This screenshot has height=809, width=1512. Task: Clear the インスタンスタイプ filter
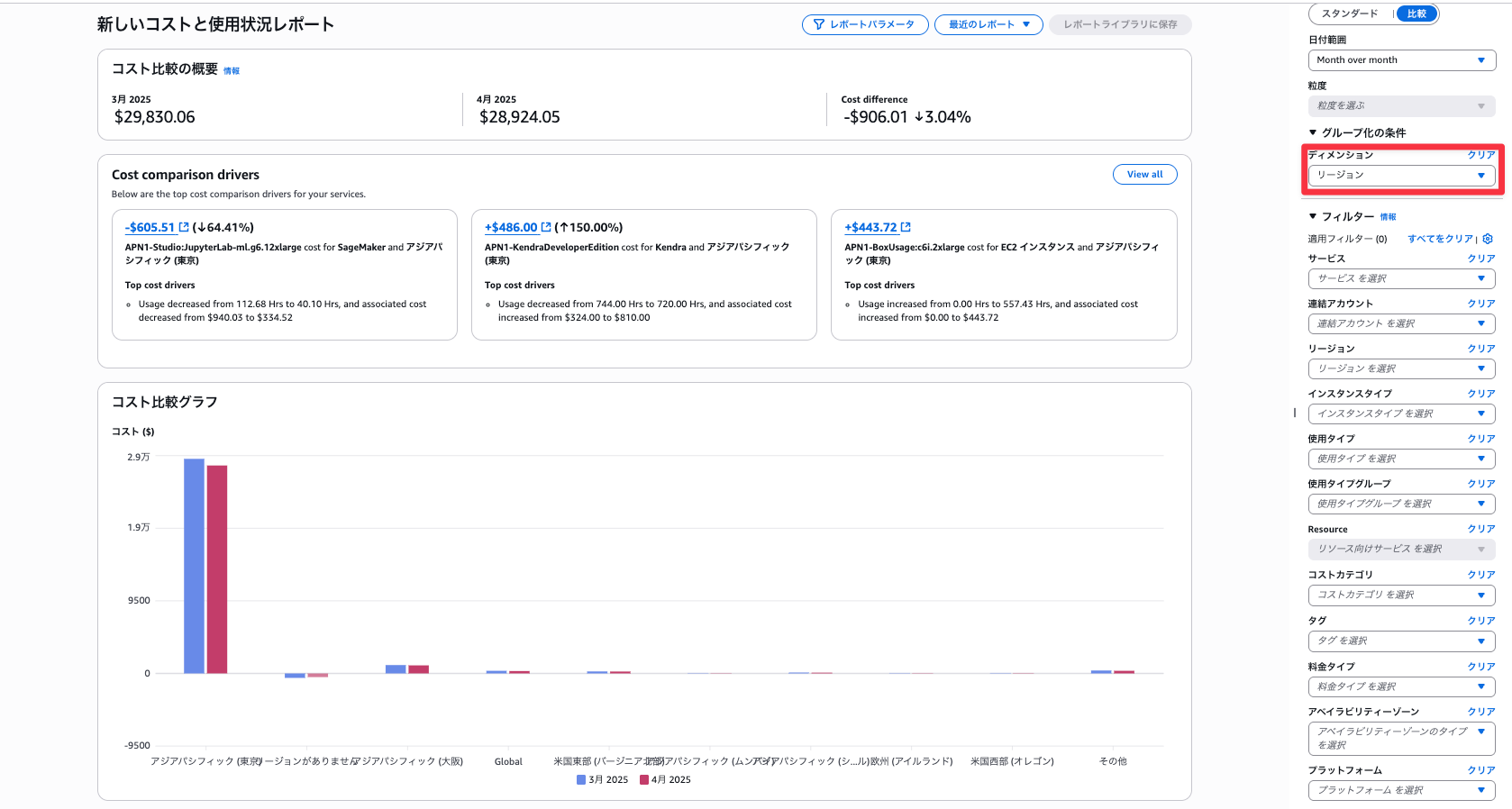click(x=1480, y=394)
